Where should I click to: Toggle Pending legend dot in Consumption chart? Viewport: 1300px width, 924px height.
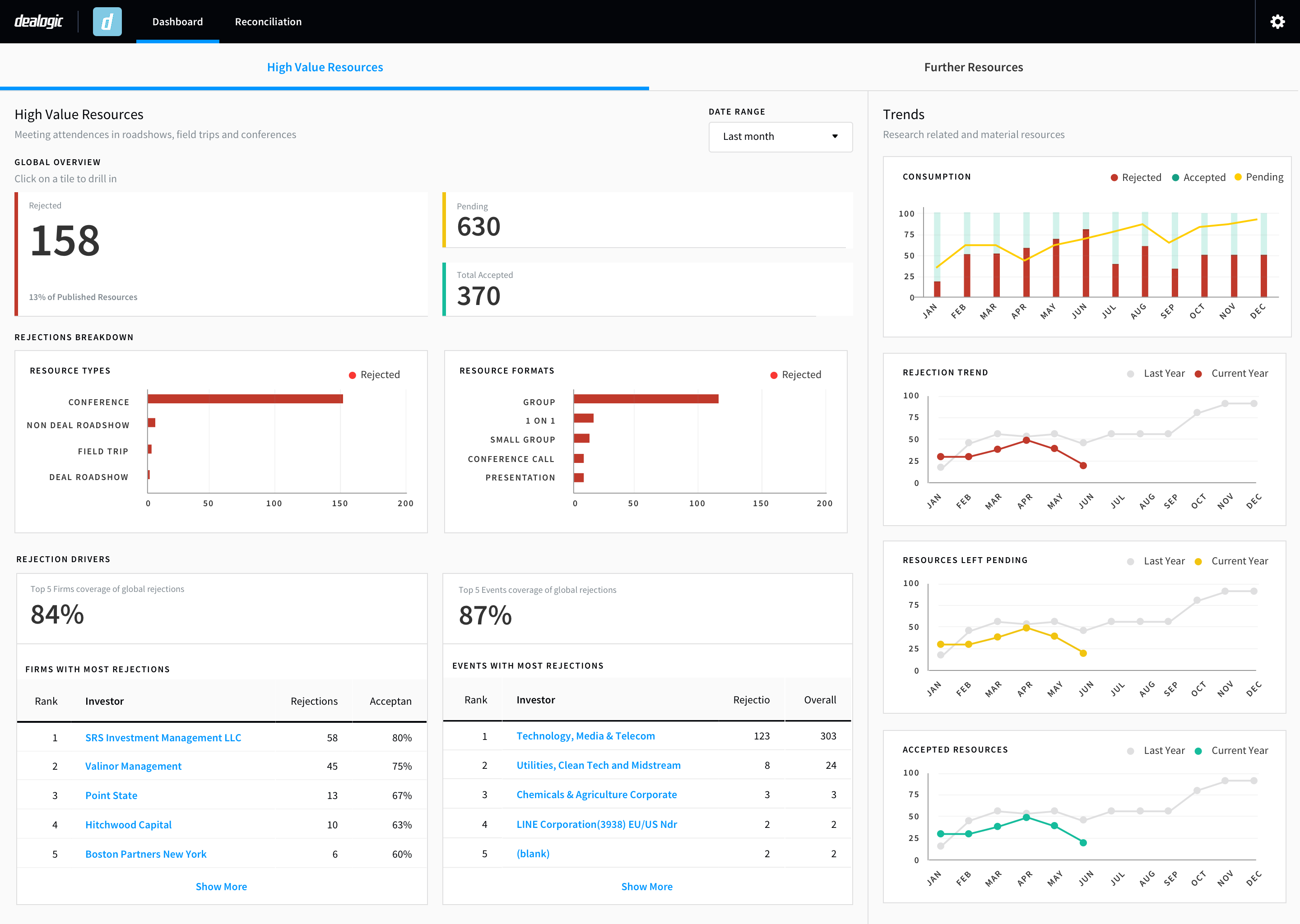point(1238,177)
